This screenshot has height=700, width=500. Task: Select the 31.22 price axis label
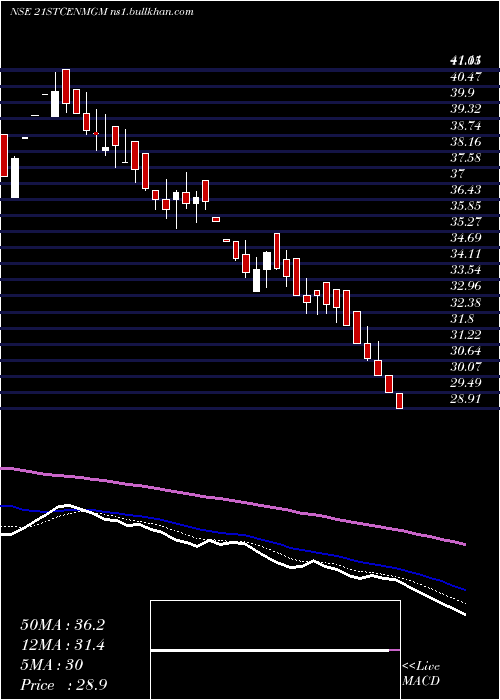[x=466, y=335]
